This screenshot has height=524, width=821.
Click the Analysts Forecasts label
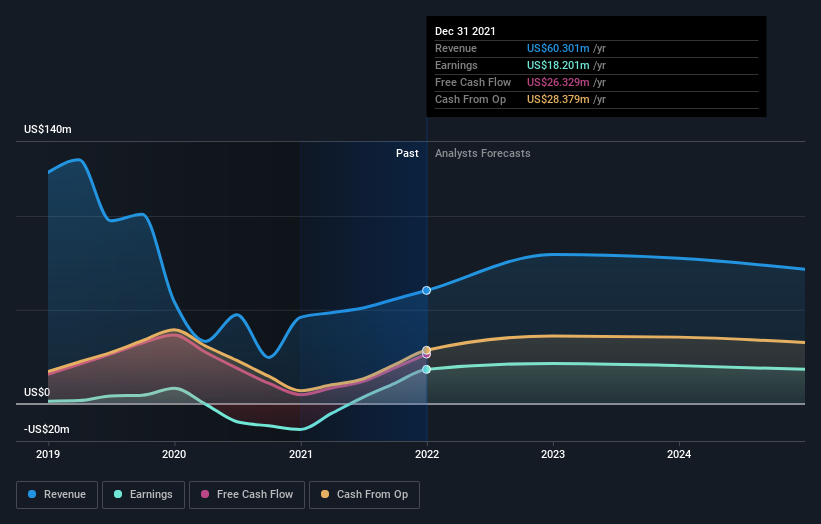point(483,153)
